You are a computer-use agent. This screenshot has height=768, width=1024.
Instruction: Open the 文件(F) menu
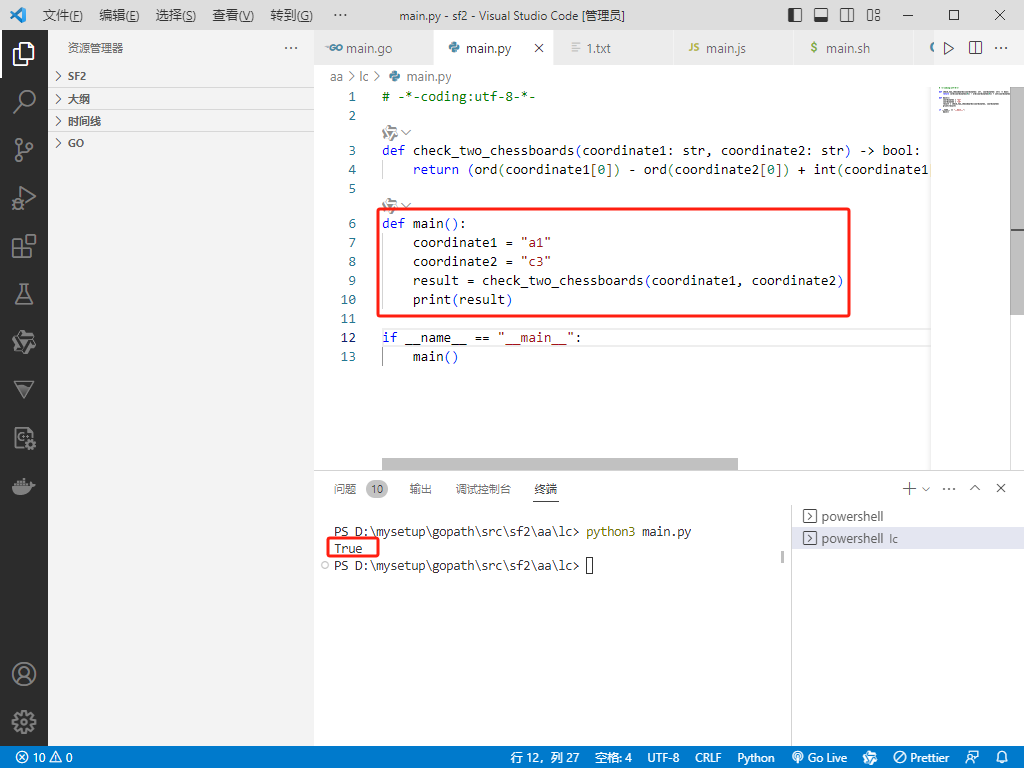point(63,15)
